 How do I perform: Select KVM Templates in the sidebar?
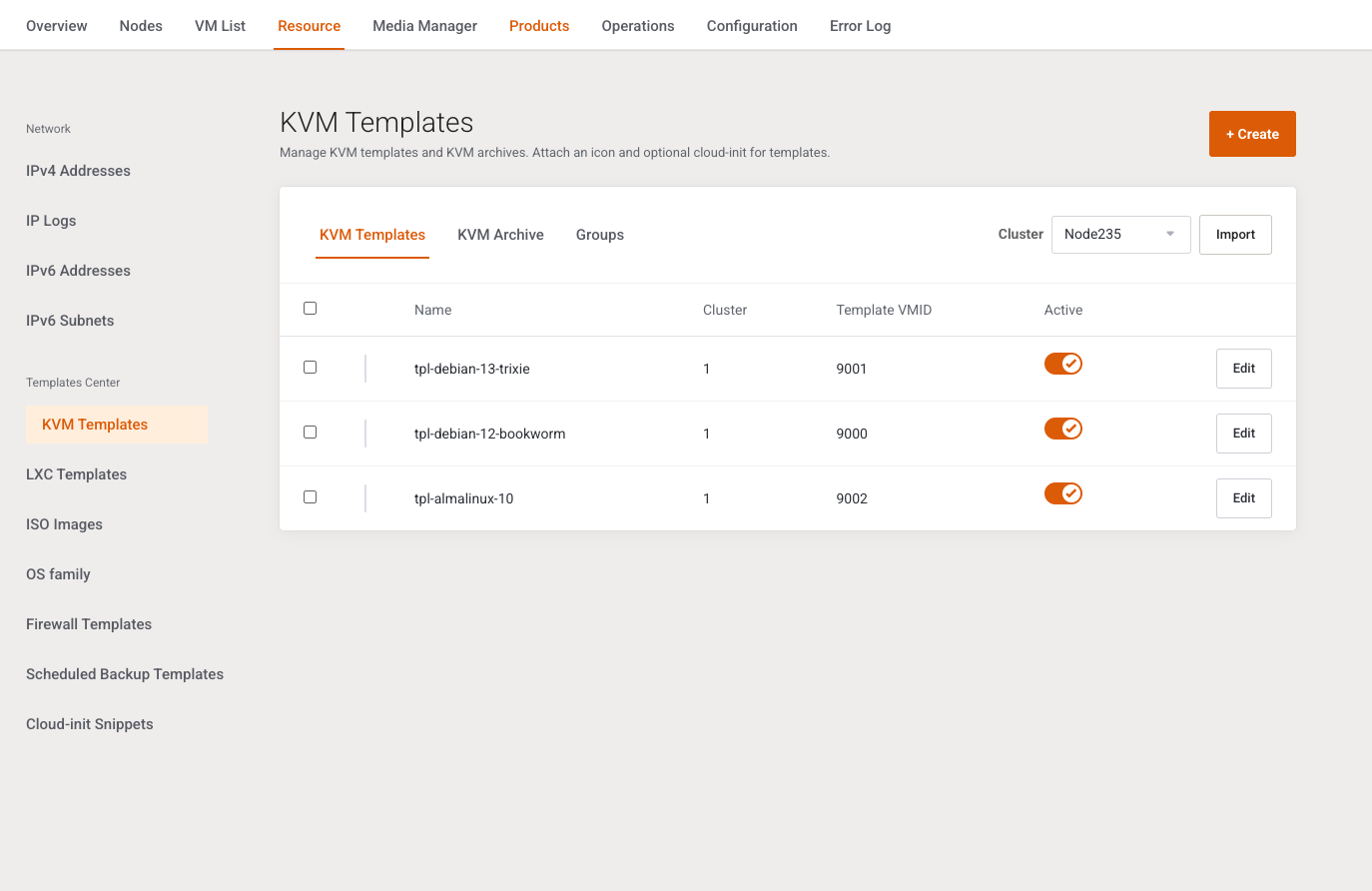click(117, 425)
